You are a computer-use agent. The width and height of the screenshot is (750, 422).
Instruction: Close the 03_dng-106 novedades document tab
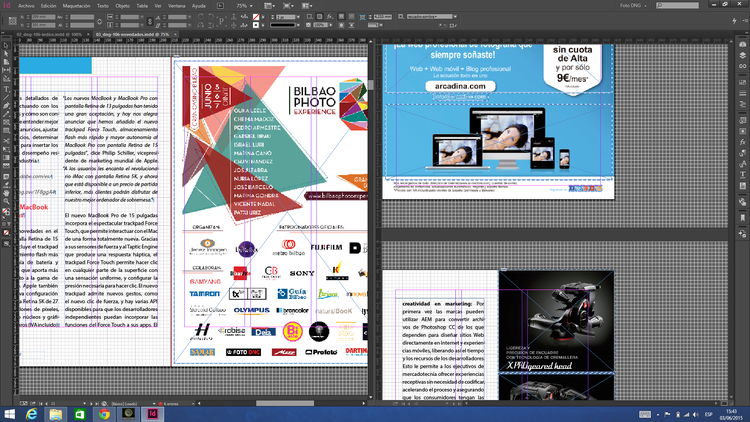click(175, 34)
